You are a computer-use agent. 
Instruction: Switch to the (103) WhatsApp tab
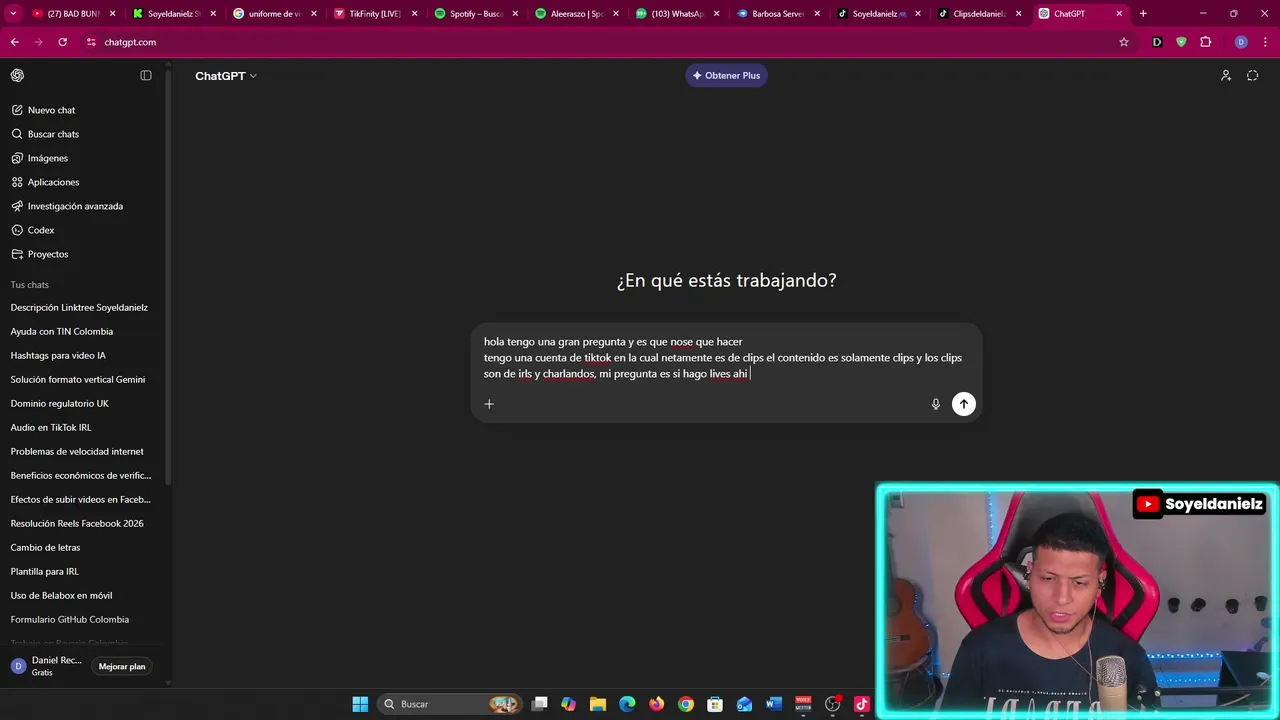[676, 14]
